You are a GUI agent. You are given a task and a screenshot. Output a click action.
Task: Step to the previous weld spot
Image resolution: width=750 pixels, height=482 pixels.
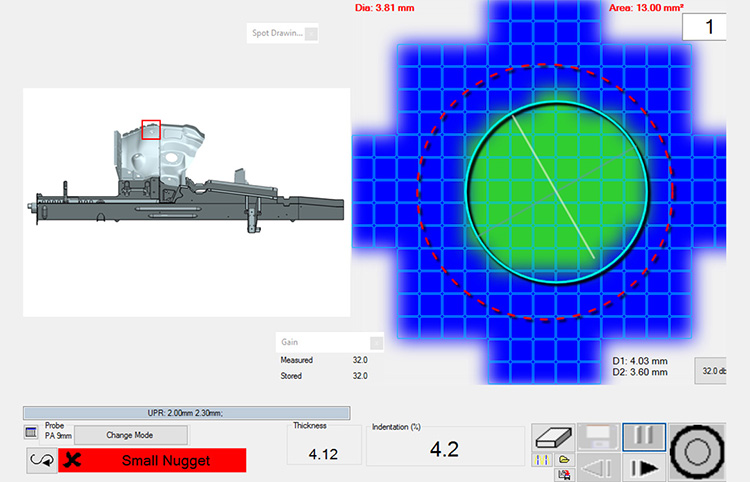click(x=598, y=467)
